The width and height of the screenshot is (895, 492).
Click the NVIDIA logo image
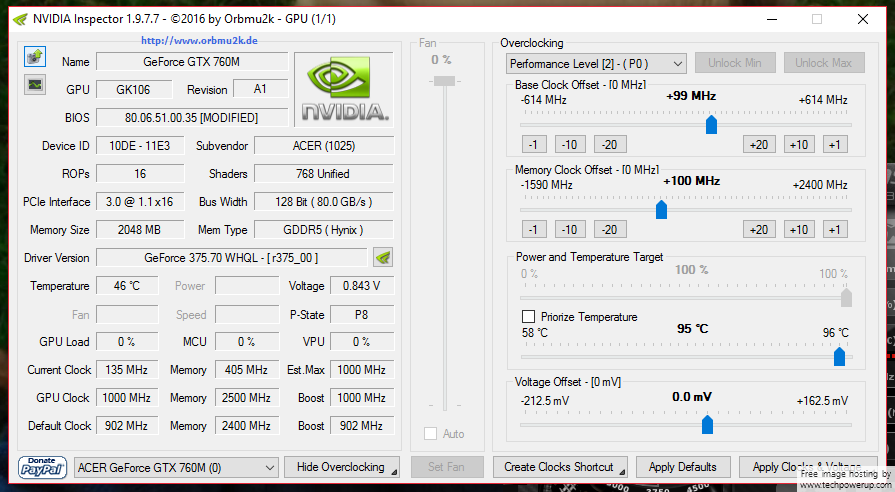click(x=344, y=90)
